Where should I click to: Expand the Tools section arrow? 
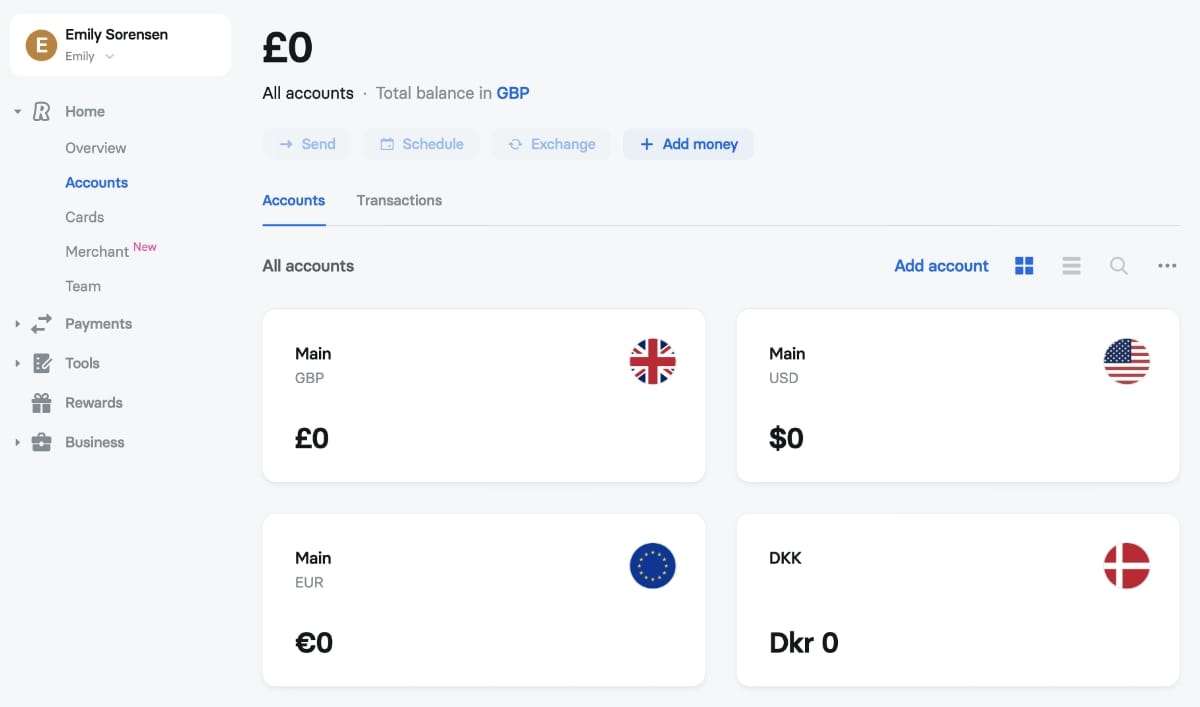click(17, 363)
